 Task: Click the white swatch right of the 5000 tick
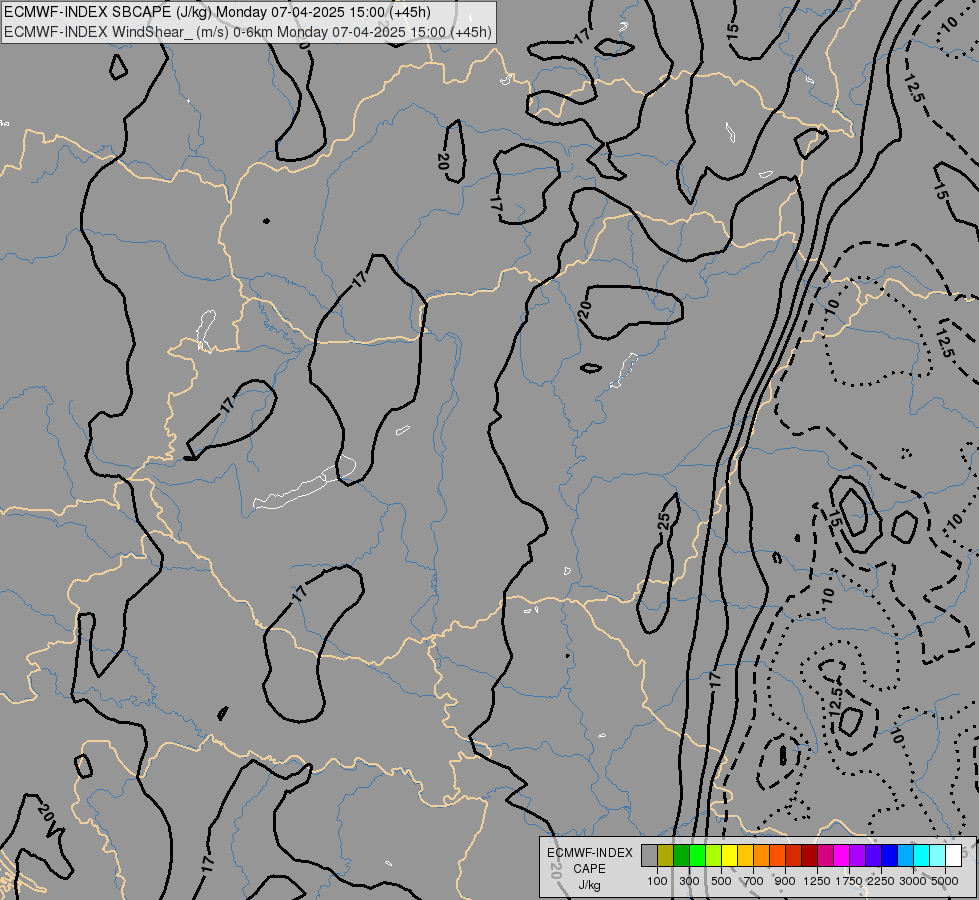pos(953,855)
